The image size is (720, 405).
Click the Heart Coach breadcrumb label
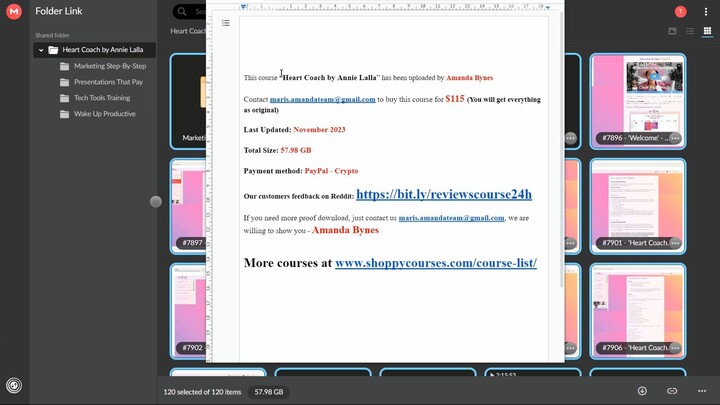point(188,31)
